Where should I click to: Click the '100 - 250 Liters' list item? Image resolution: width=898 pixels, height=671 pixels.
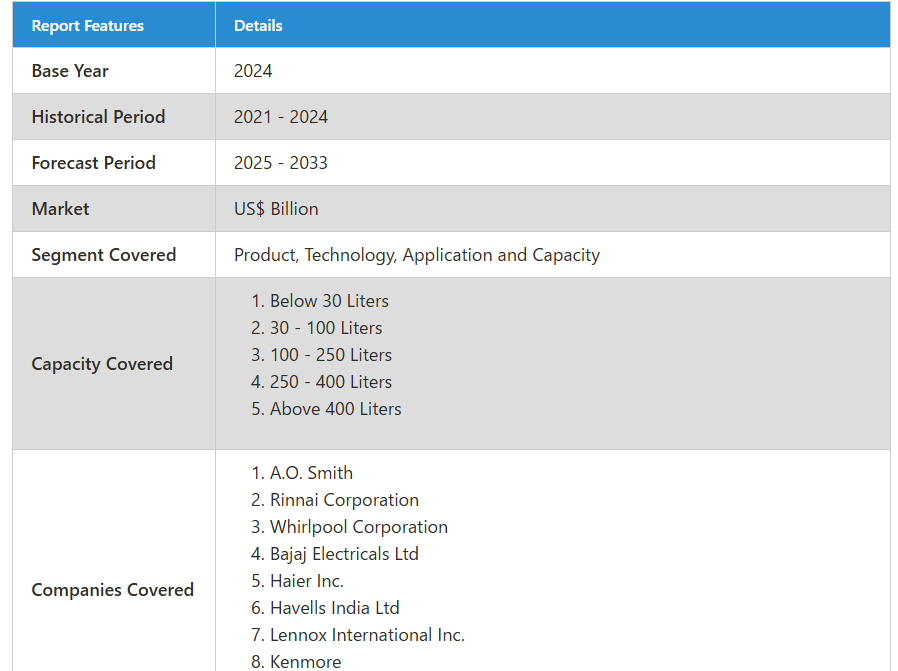[331, 355]
